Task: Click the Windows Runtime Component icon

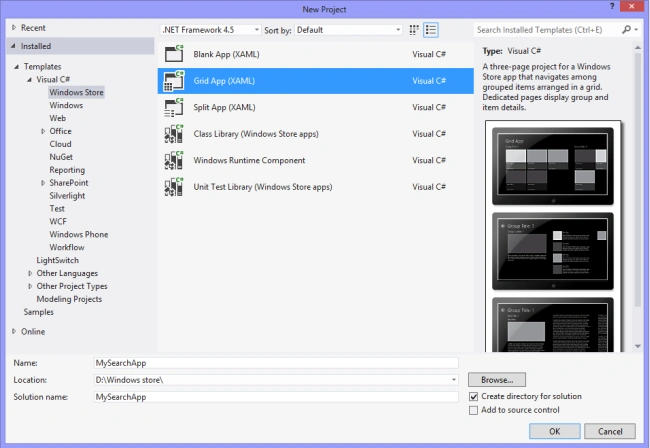Action: pos(174,160)
